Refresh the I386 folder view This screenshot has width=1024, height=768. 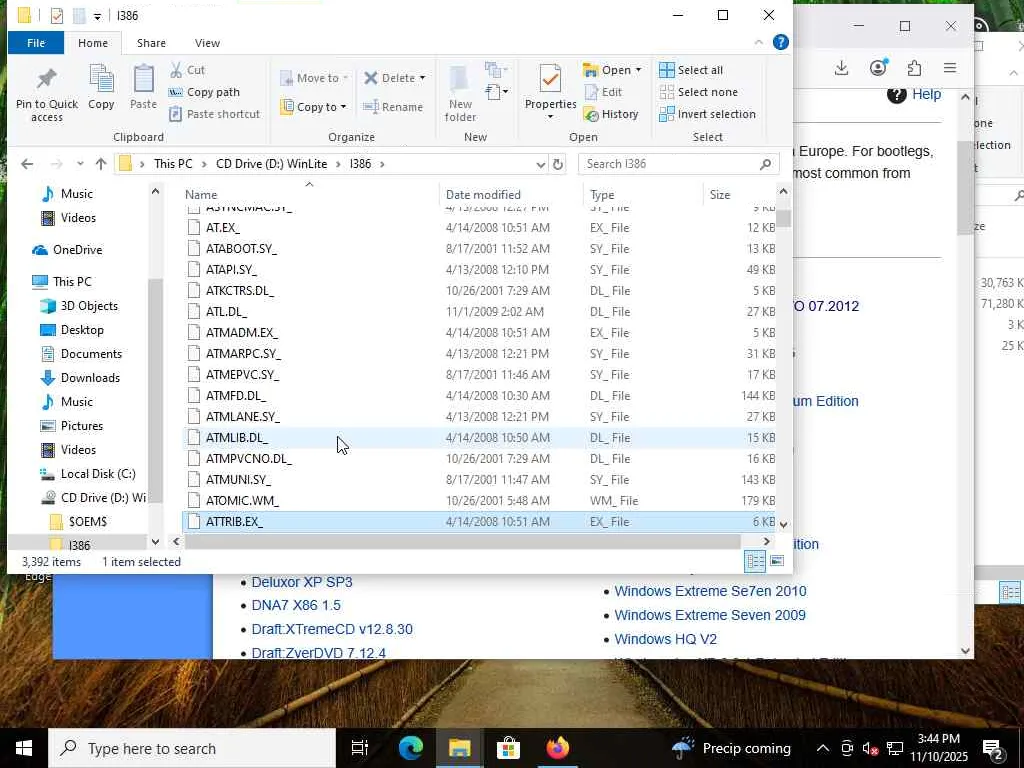coord(558,164)
